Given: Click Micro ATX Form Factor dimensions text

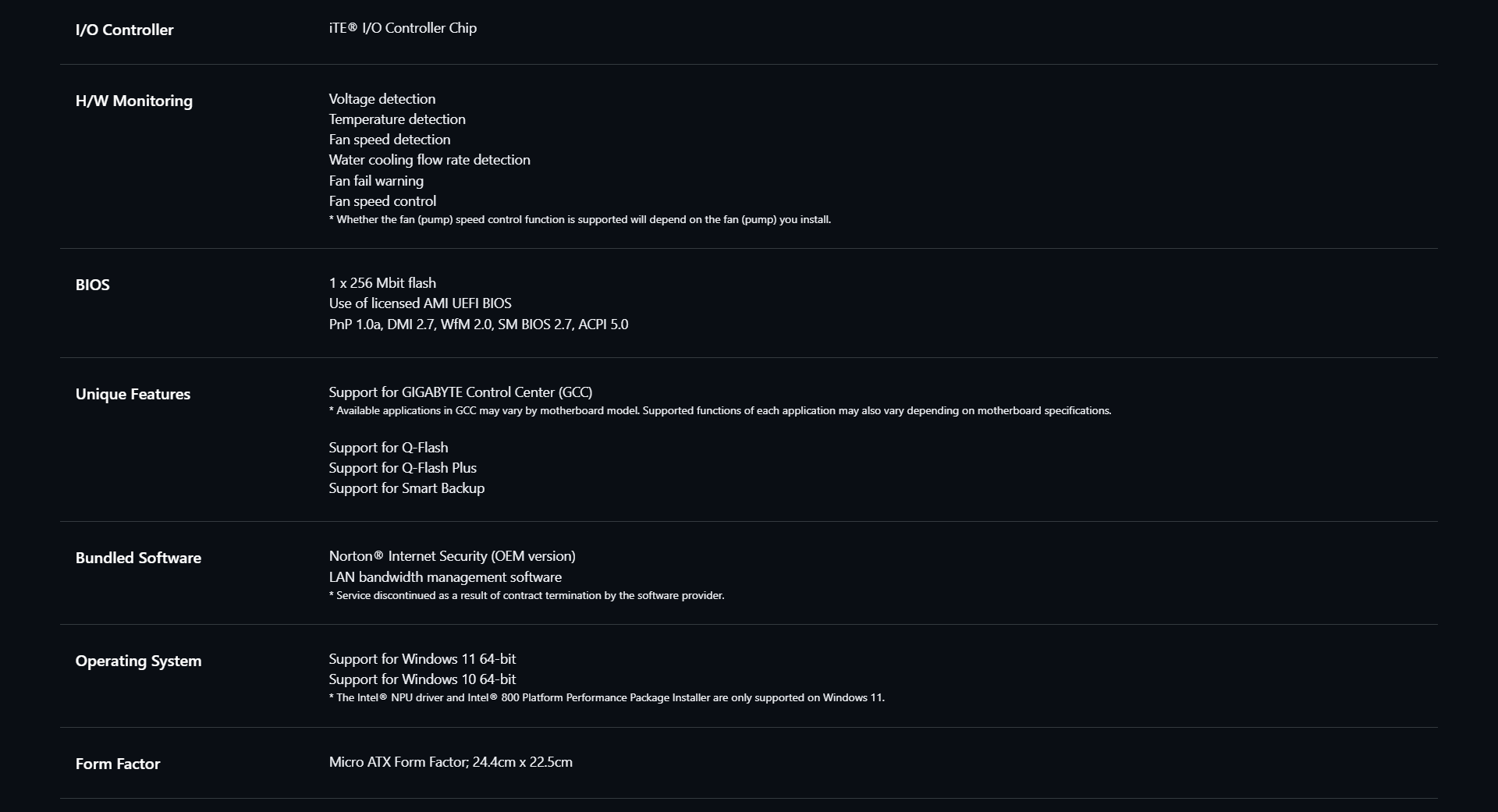Looking at the screenshot, I should tap(450, 762).
